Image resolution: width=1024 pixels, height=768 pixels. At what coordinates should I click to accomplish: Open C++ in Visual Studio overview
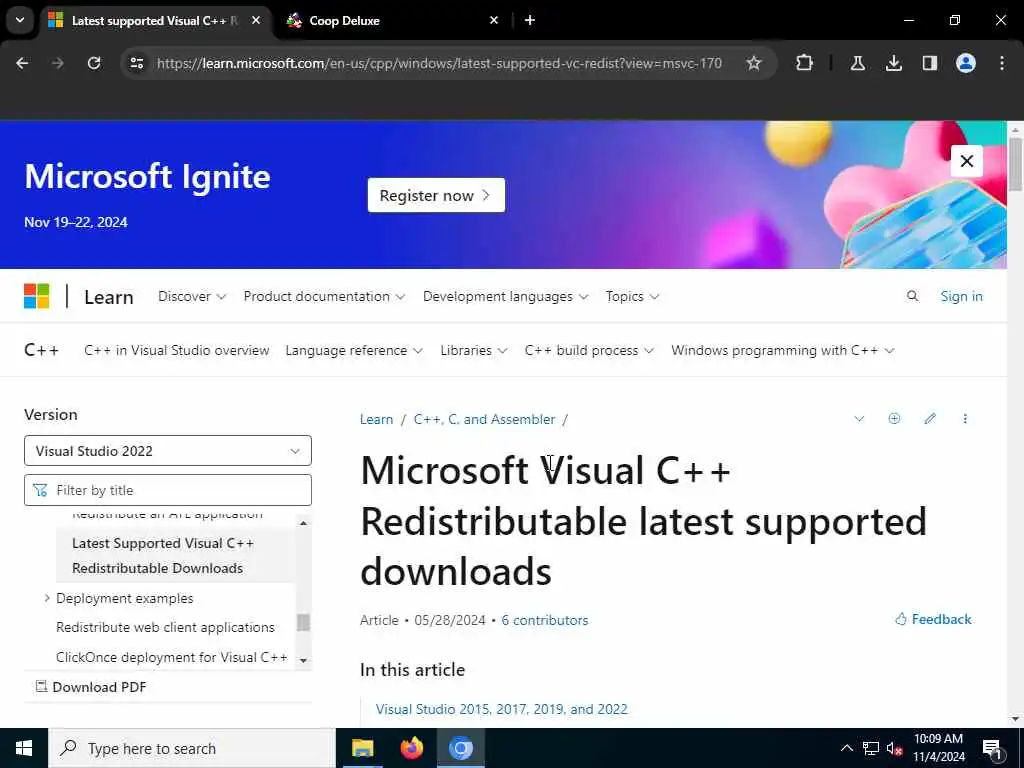(176, 350)
